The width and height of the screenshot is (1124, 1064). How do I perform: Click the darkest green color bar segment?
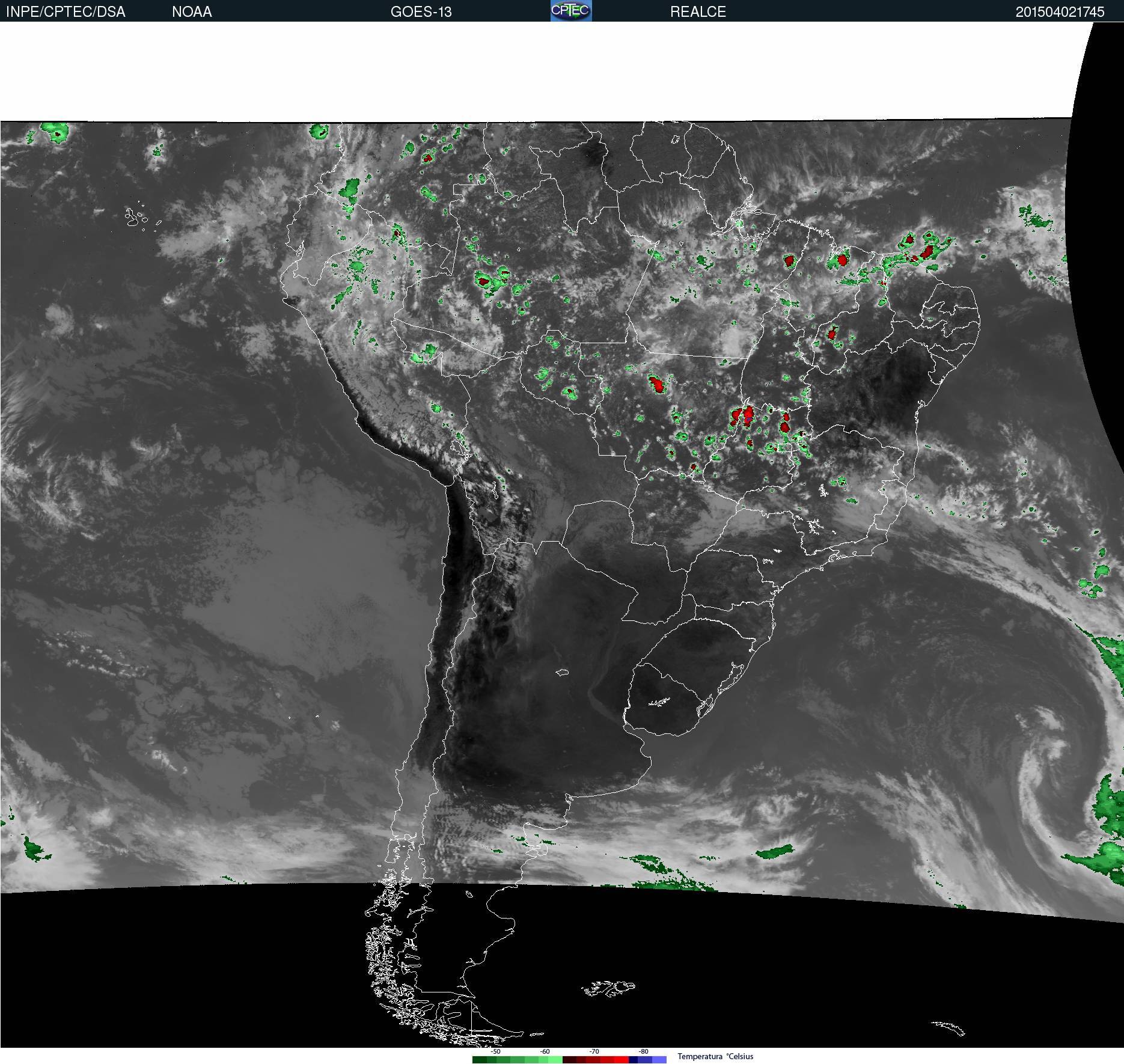[480, 1060]
